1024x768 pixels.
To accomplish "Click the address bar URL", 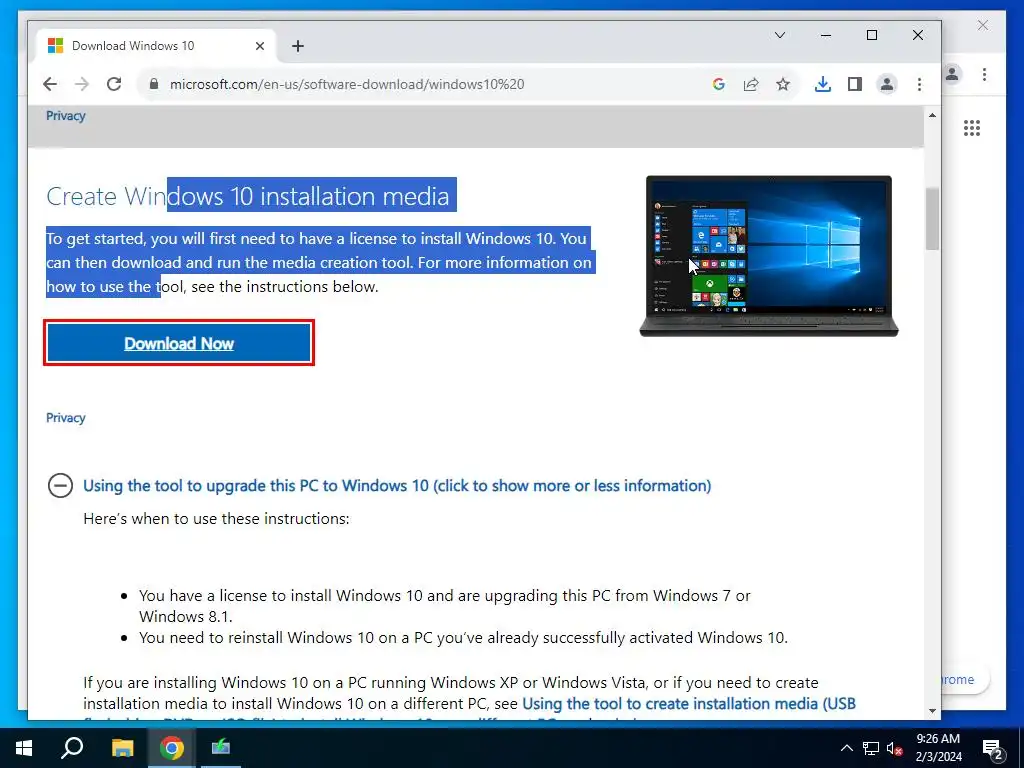I will [347, 84].
